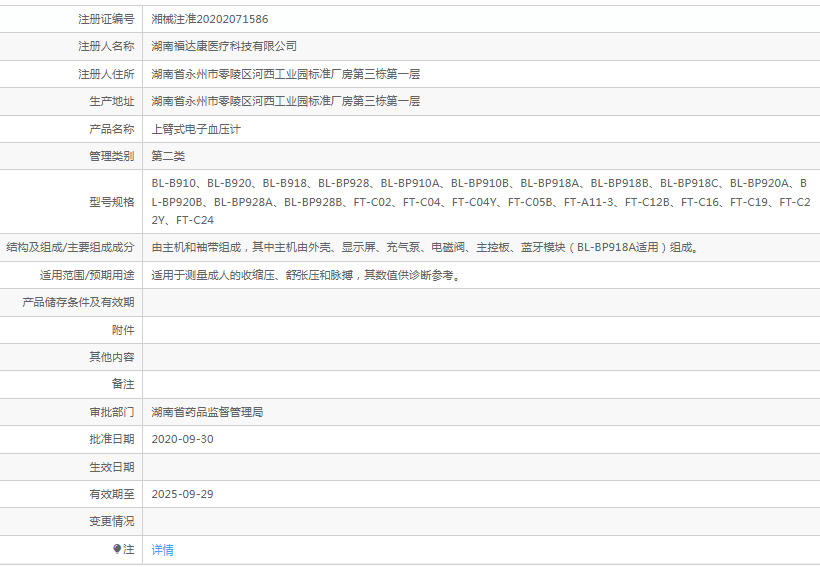Click the 有效期至 label

click(112, 494)
